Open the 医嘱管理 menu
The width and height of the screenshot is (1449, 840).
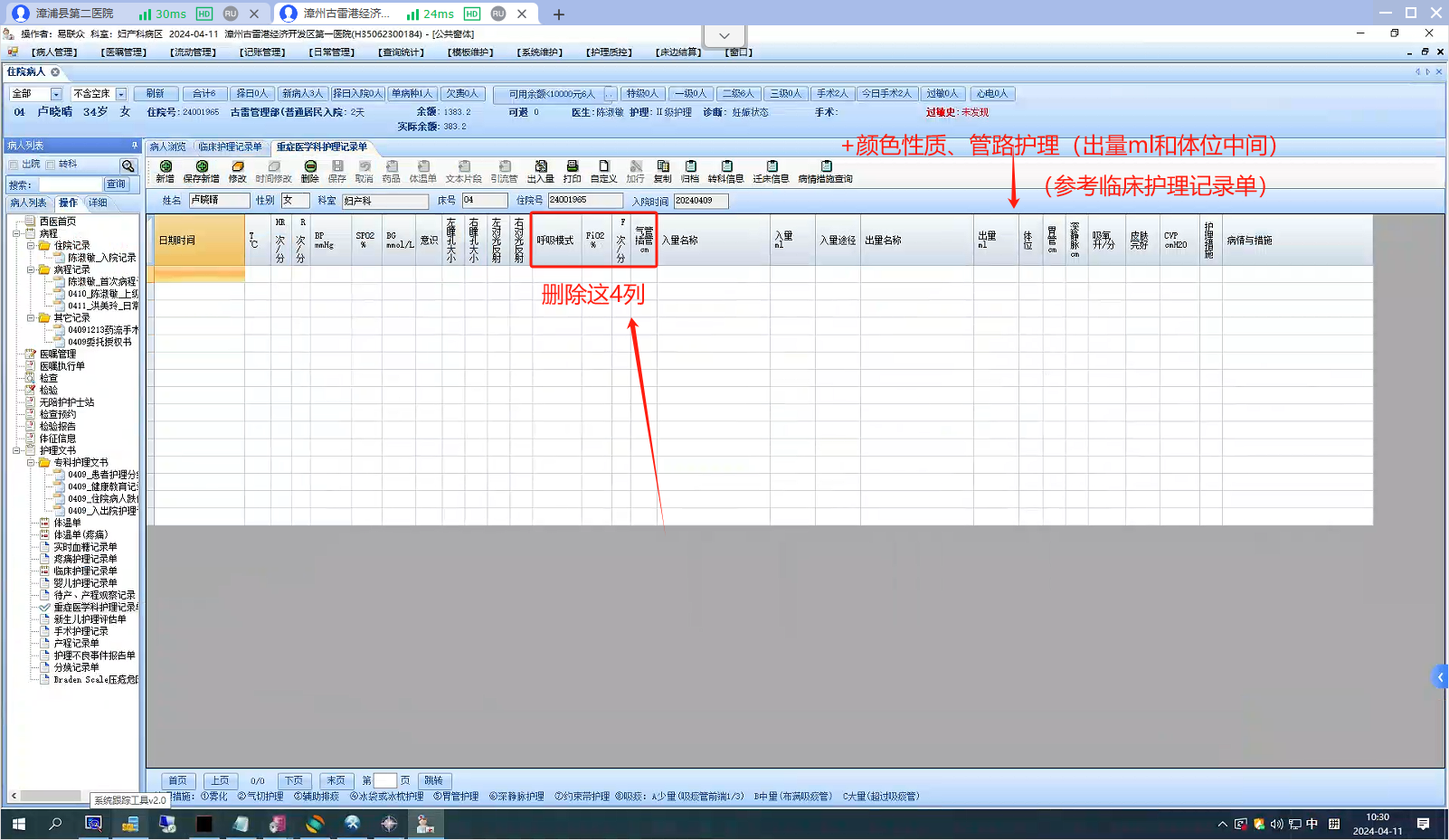coord(124,52)
